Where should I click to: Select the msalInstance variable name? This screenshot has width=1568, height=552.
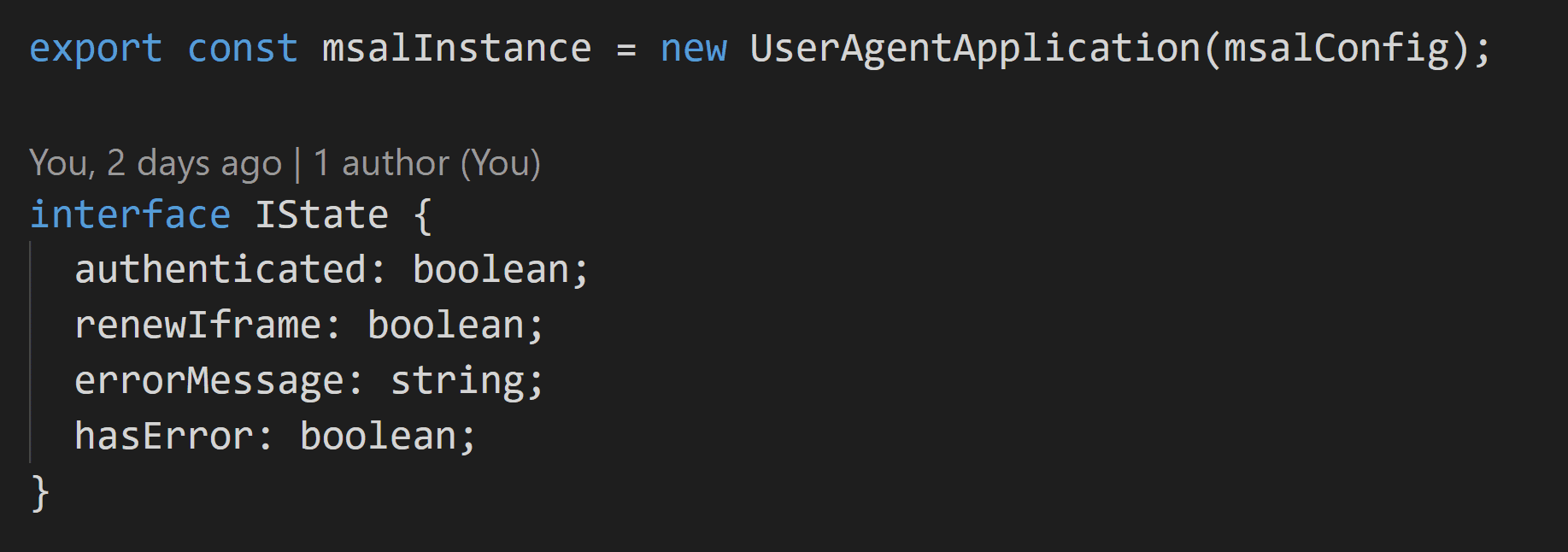click(456, 49)
